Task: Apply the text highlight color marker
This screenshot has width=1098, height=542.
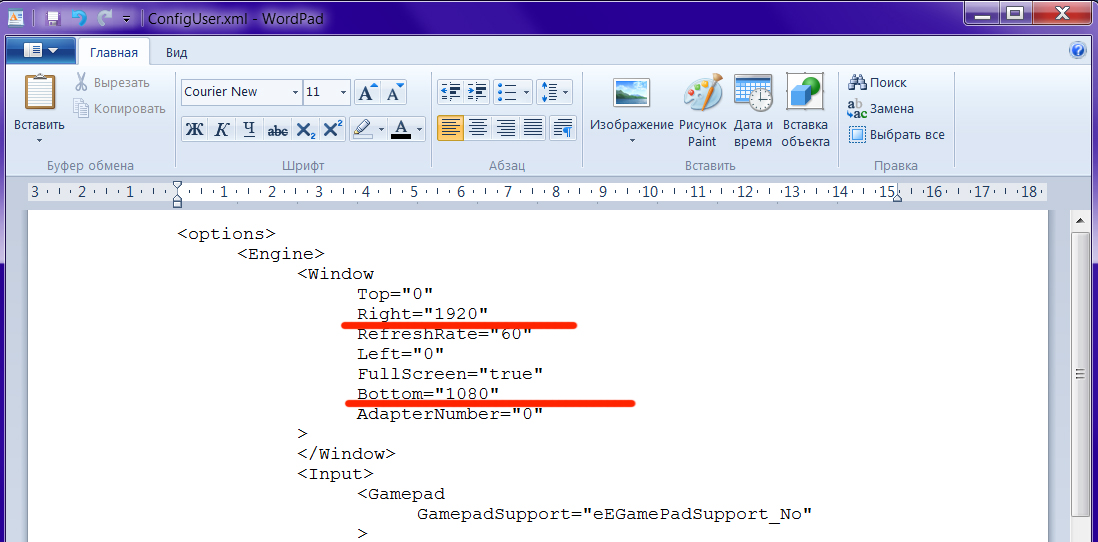Action: pyautogui.click(x=362, y=130)
